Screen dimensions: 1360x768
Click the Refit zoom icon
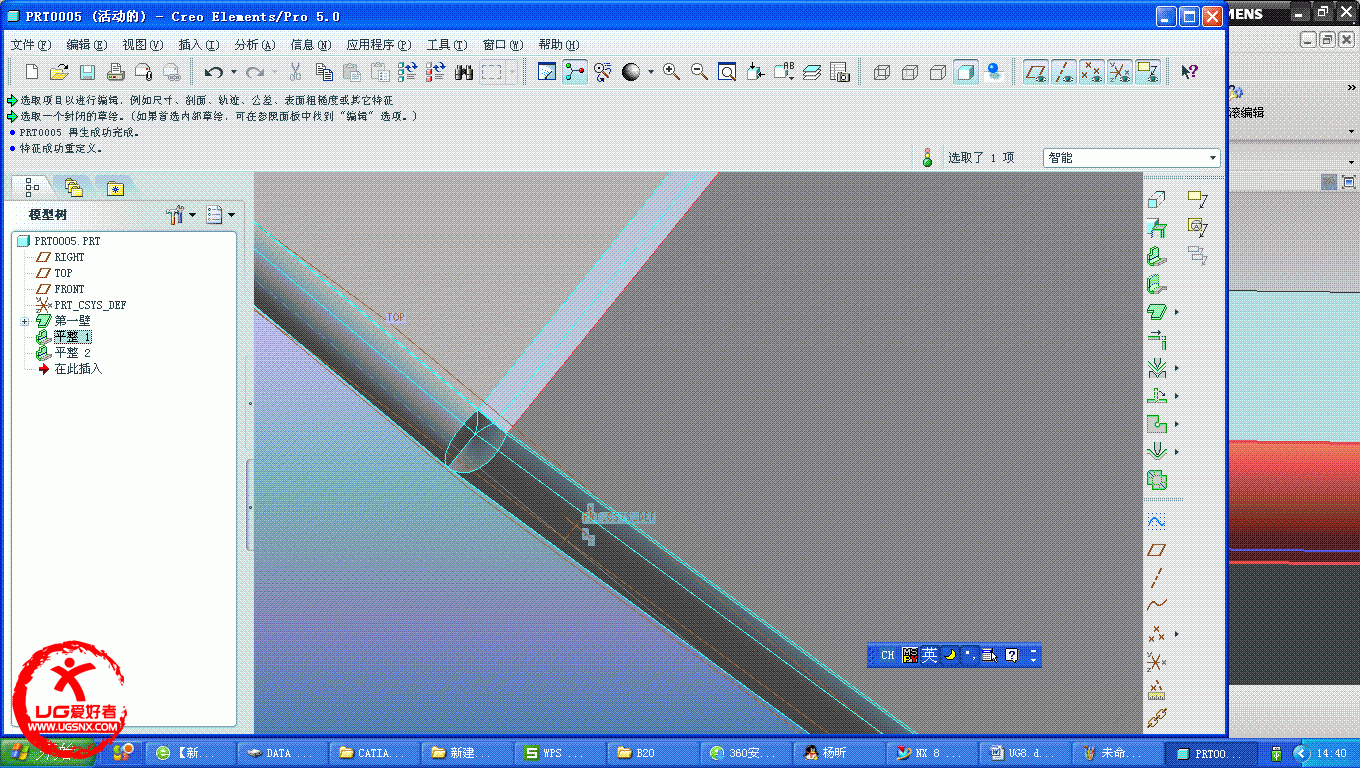(727, 72)
